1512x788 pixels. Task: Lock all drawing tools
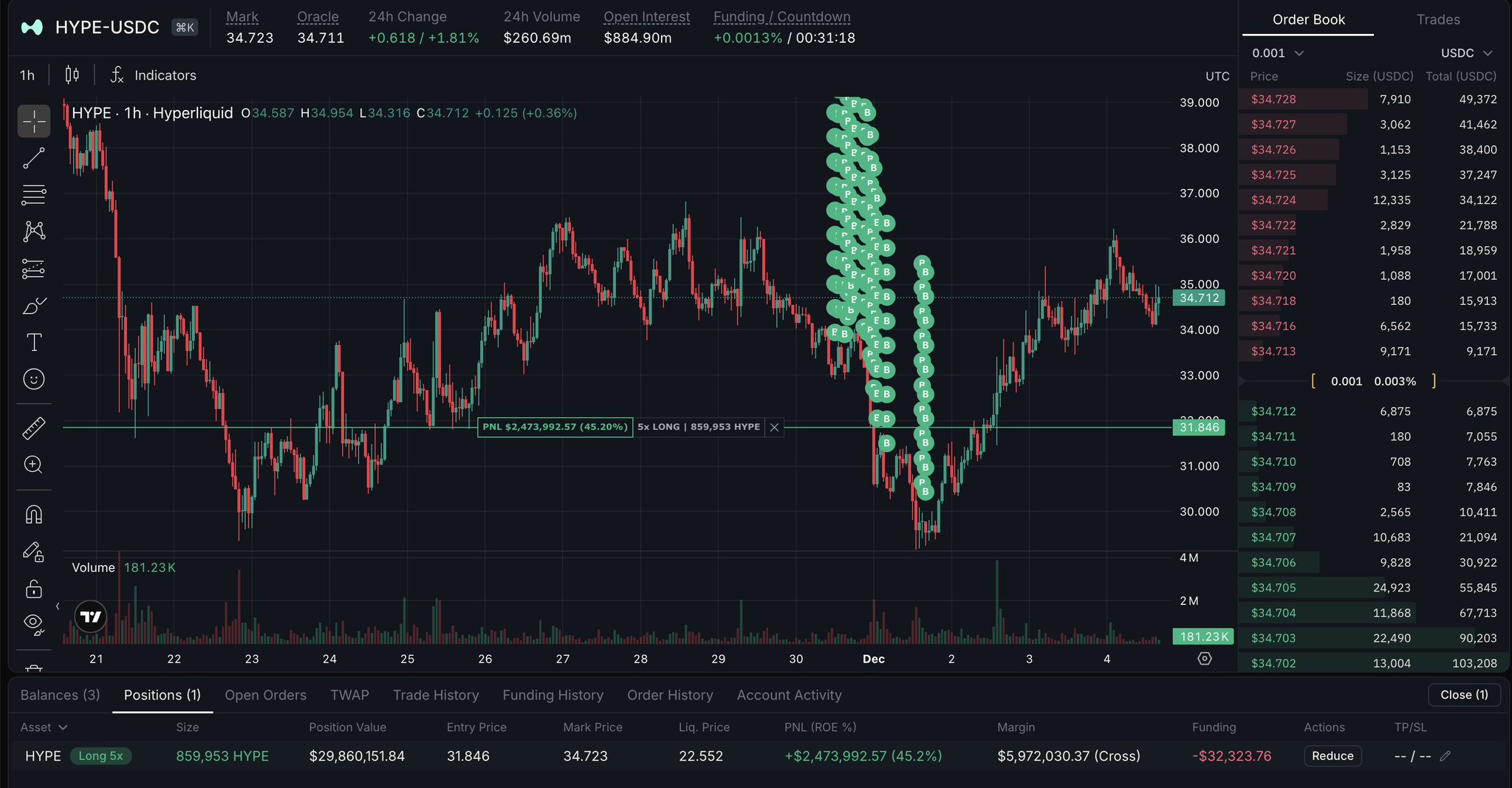[34, 589]
